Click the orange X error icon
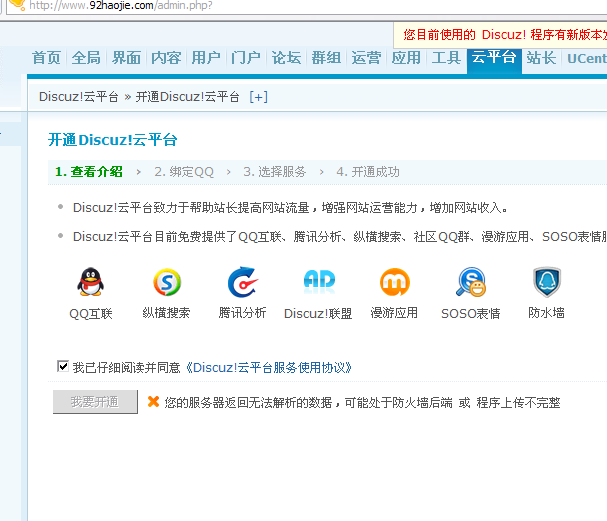 (153, 402)
